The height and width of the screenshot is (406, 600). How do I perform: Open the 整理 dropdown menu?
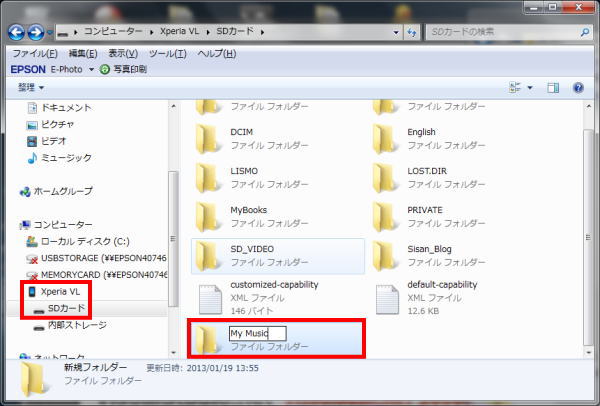tap(31, 88)
